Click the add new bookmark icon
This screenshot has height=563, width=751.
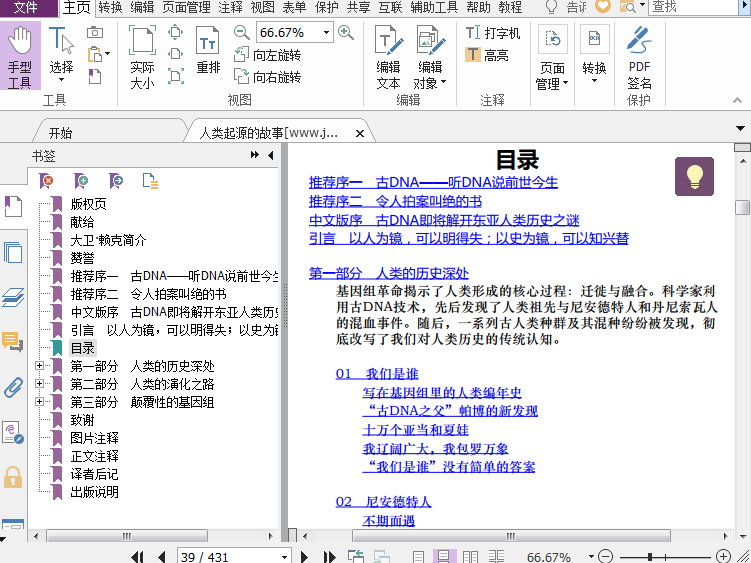pos(81,181)
